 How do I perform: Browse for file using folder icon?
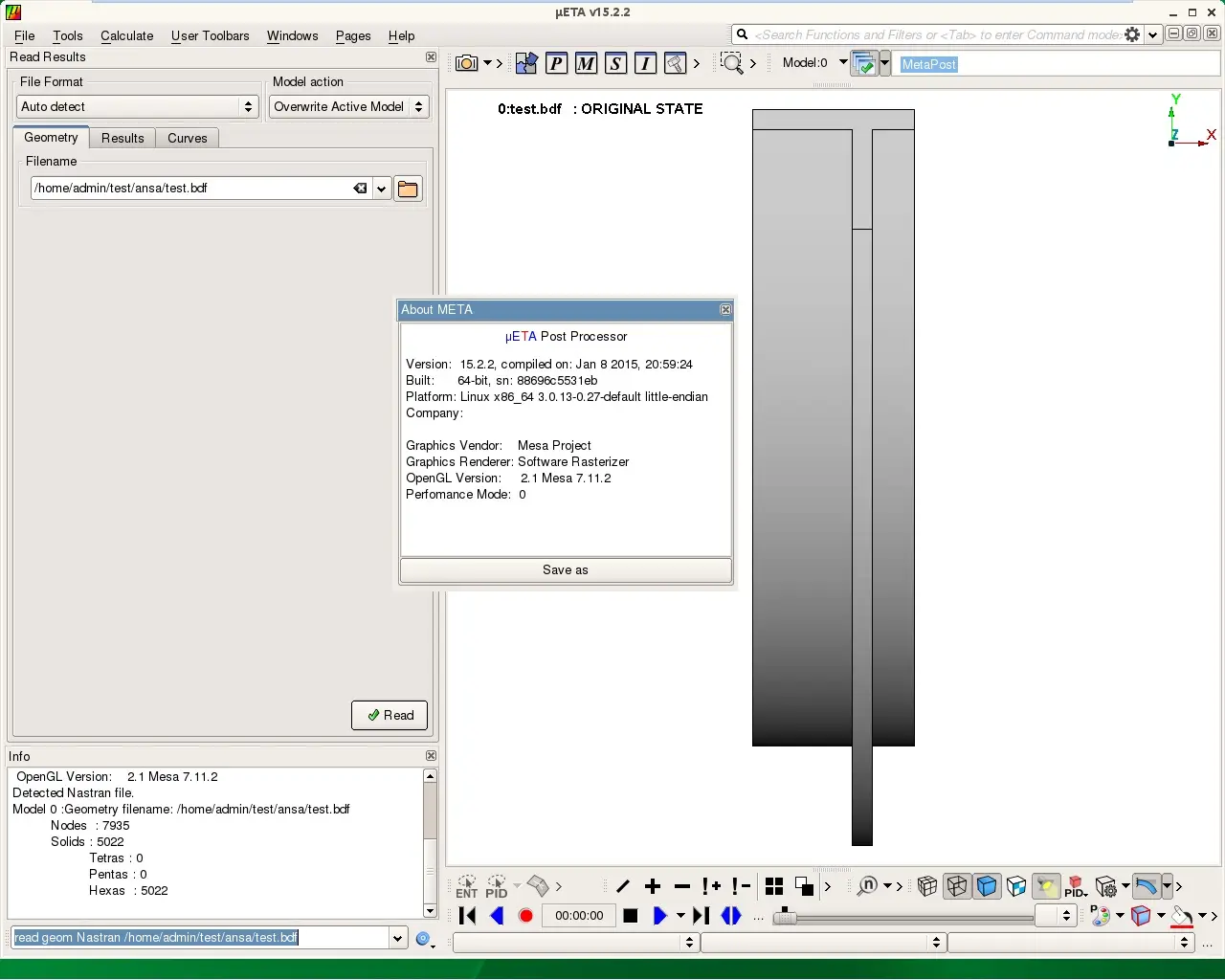[x=408, y=189]
